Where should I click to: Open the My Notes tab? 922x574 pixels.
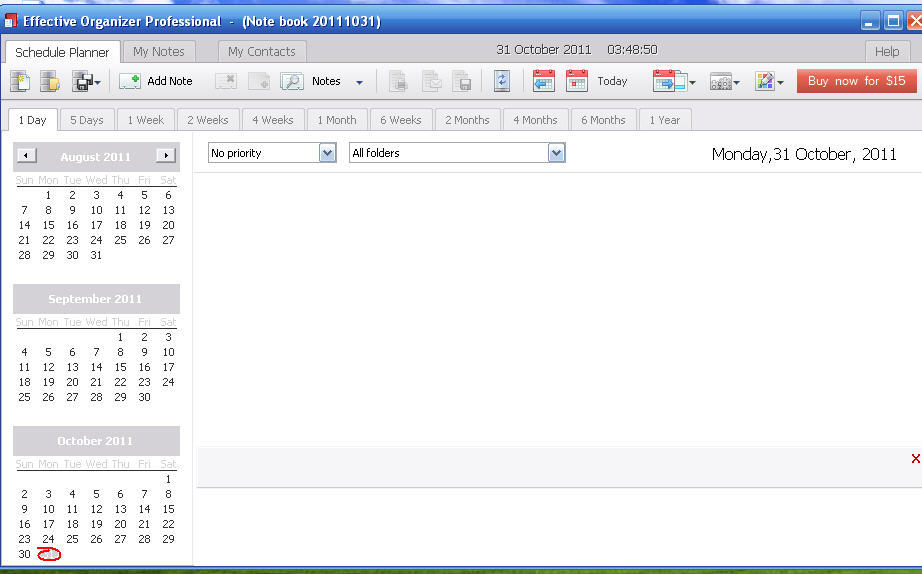click(x=159, y=52)
